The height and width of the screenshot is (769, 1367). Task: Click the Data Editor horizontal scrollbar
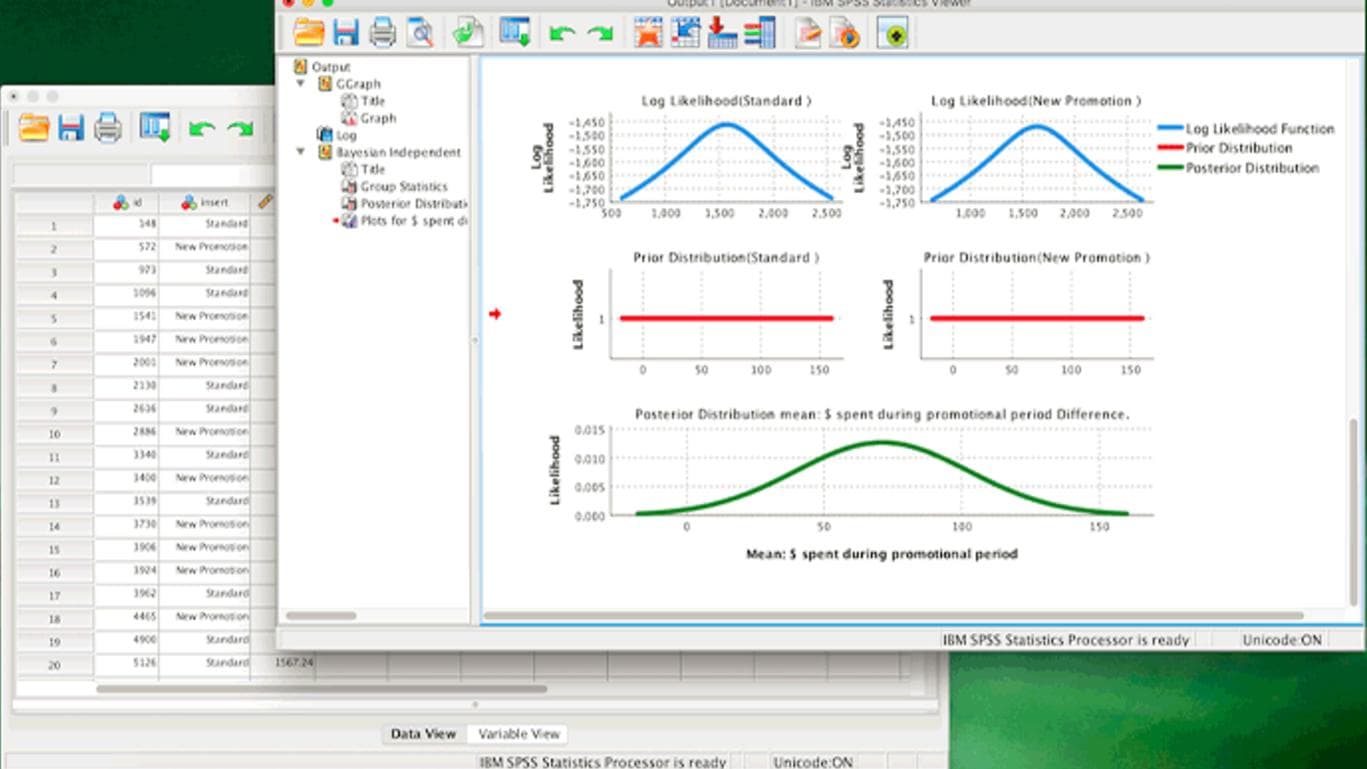pyautogui.click(x=321, y=689)
